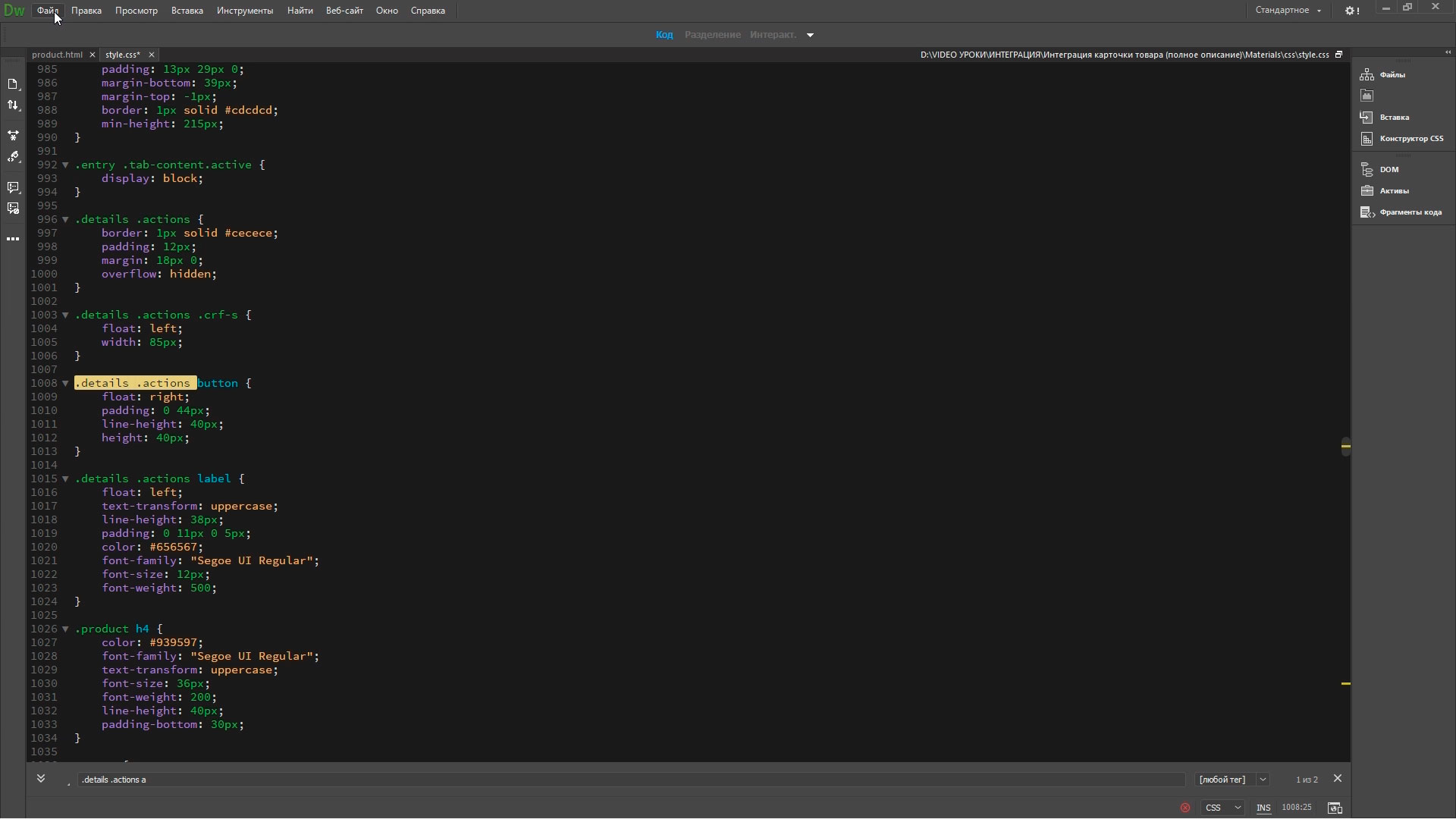Open the Вставка panel icon
This screenshot has height=819, width=1456.
[x=1367, y=117]
